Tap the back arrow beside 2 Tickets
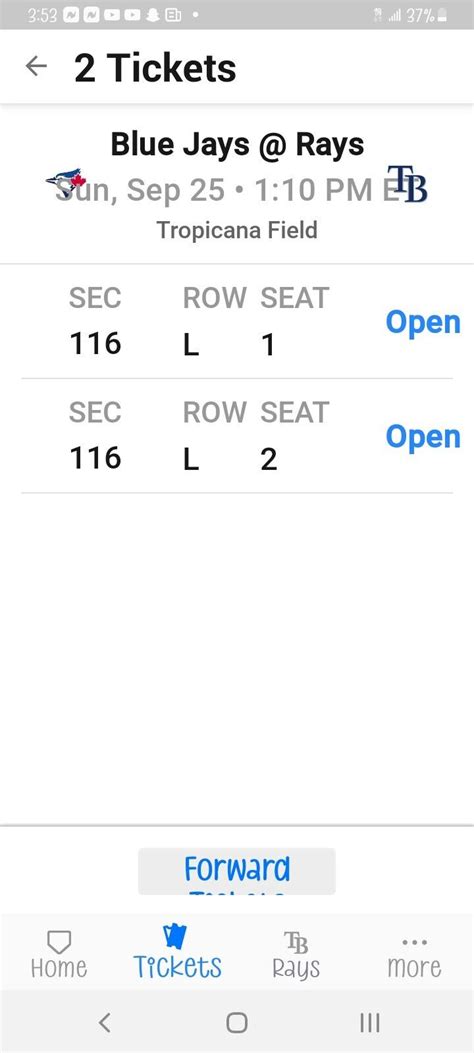474x1053 pixels. tap(36, 66)
